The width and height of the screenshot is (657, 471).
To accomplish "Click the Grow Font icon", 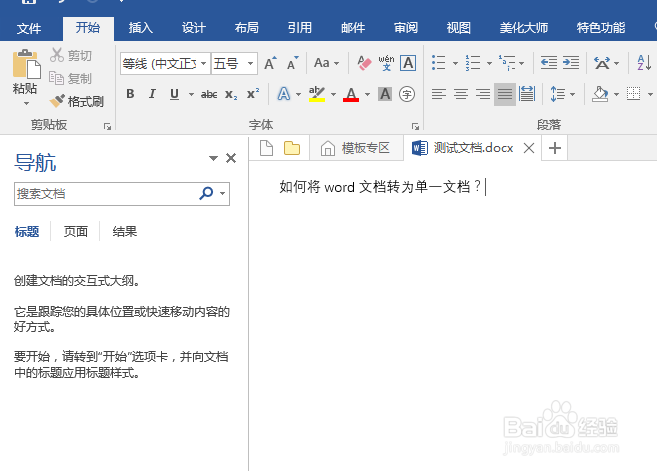I will click(270, 63).
